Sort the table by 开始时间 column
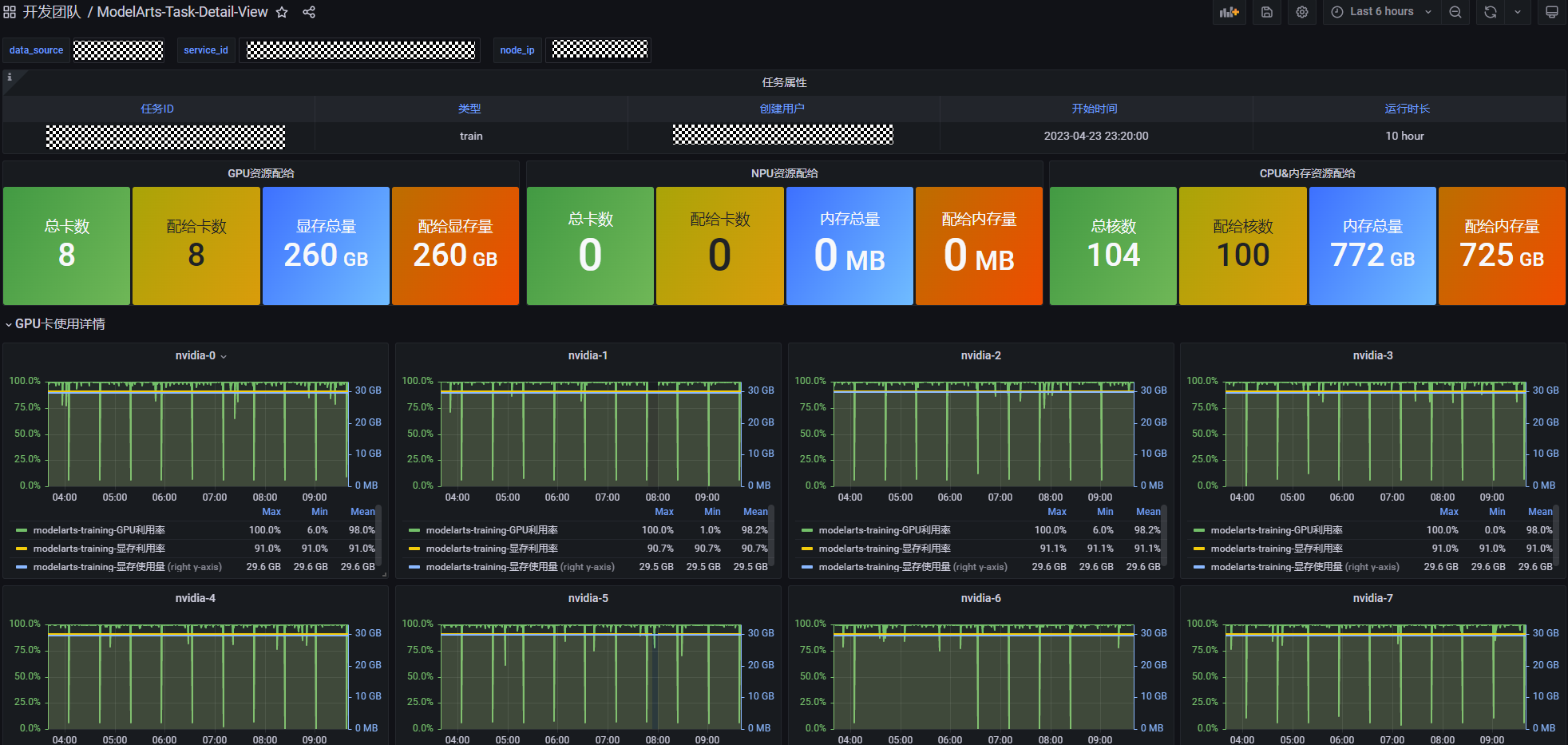Viewport: 1568px width, 745px height. (x=1095, y=109)
